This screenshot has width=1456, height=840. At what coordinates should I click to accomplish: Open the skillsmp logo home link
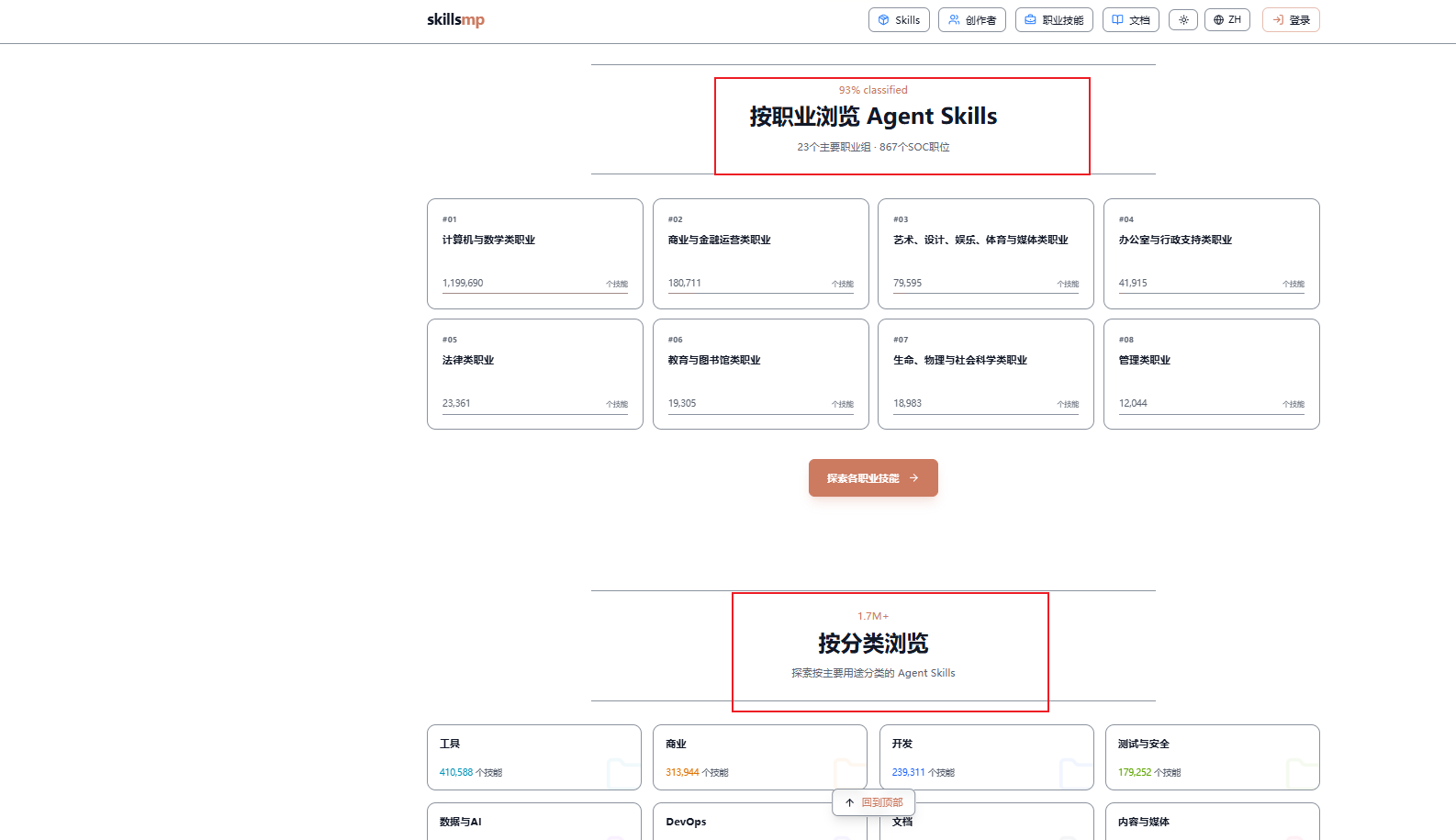coord(455,19)
